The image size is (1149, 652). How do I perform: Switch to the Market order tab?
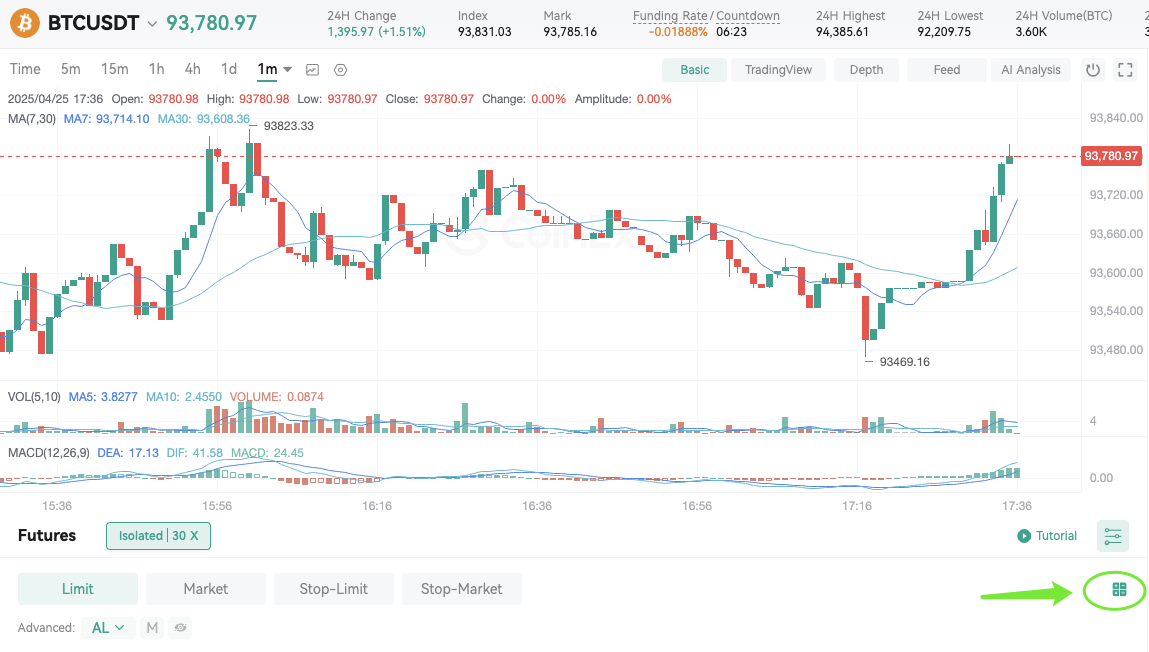pos(205,589)
